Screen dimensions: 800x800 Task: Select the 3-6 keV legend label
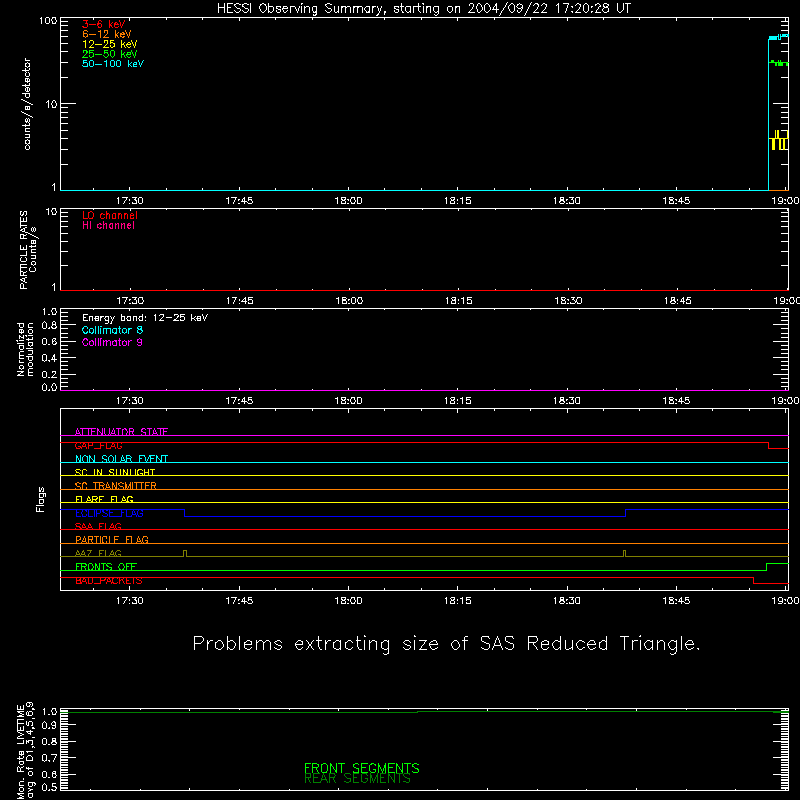click(103, 24)
